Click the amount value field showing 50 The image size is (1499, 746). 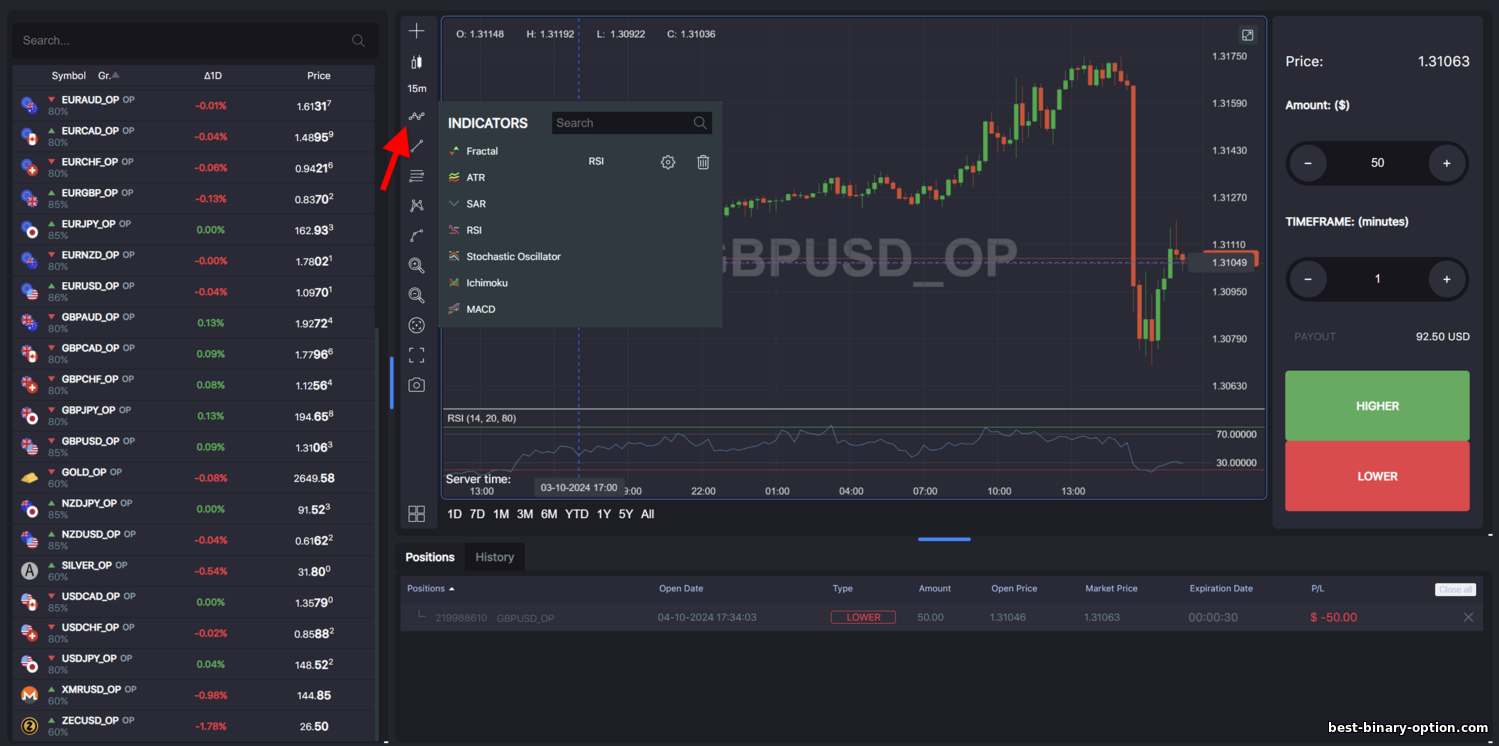click(x=1377, y=163)
